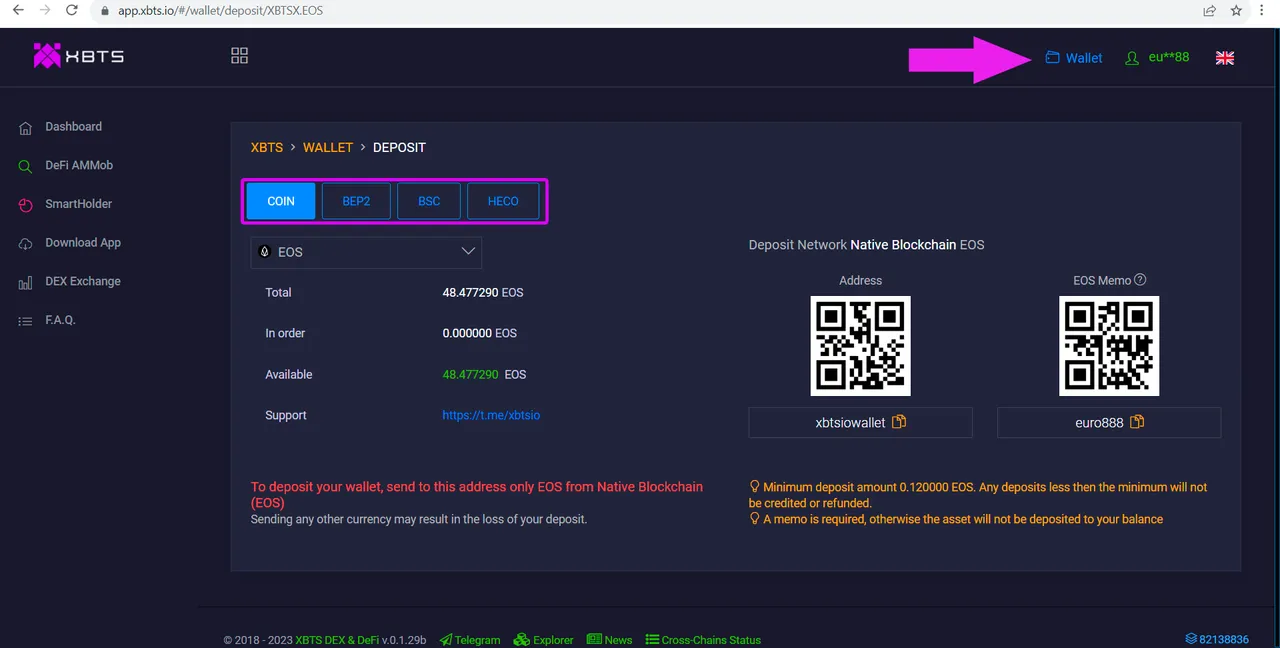Click the Download App cloud icon

(x=25, y=244)
